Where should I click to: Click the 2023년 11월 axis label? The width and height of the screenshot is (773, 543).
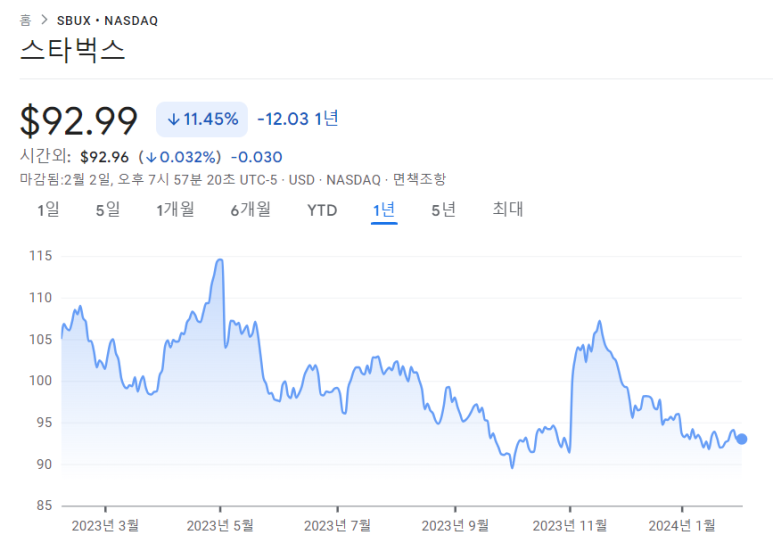(570, 526)
